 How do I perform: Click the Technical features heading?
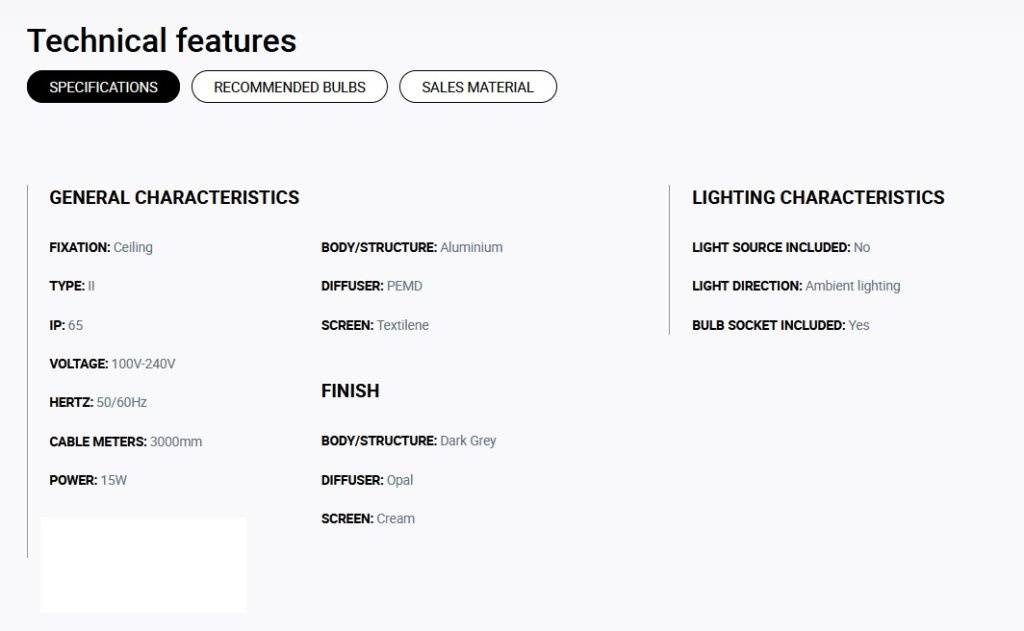(x=161, y=40)
